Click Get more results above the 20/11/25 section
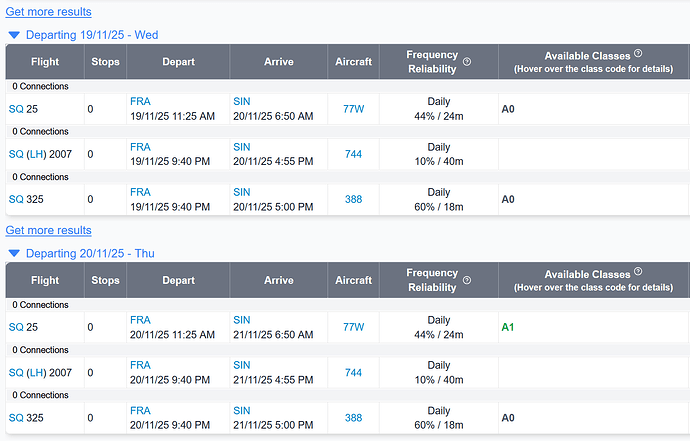690x441 pixels. coord(48,230)
